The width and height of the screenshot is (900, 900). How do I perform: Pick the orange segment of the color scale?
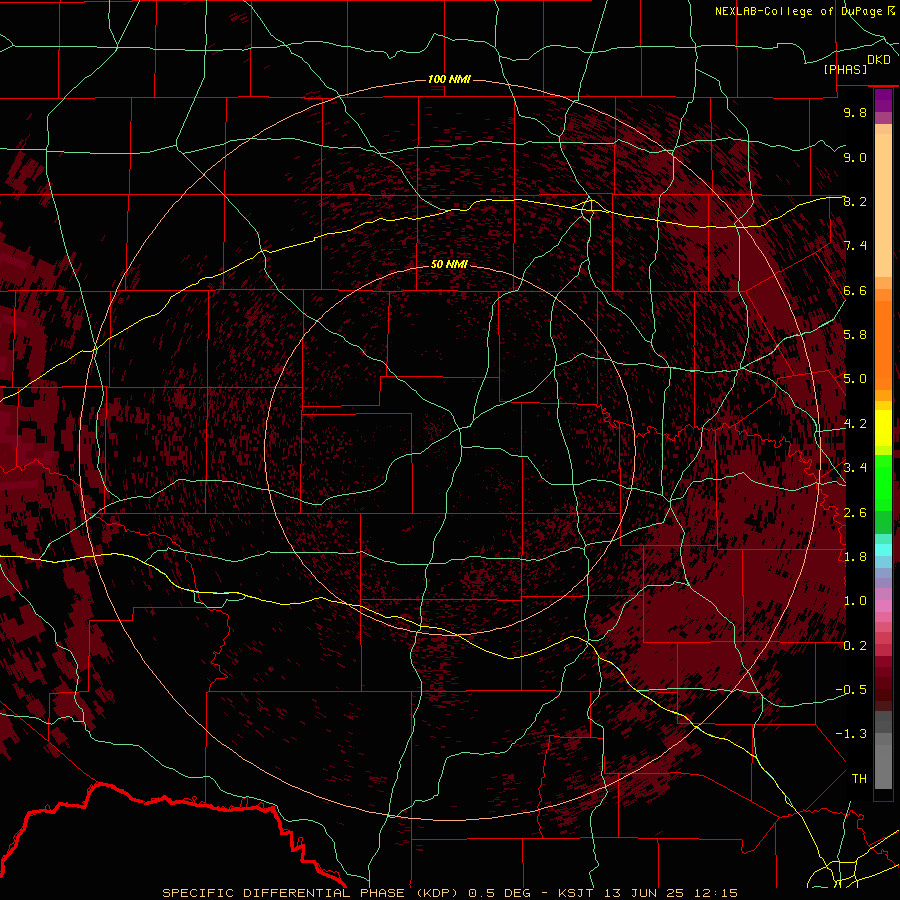(883, 344)
